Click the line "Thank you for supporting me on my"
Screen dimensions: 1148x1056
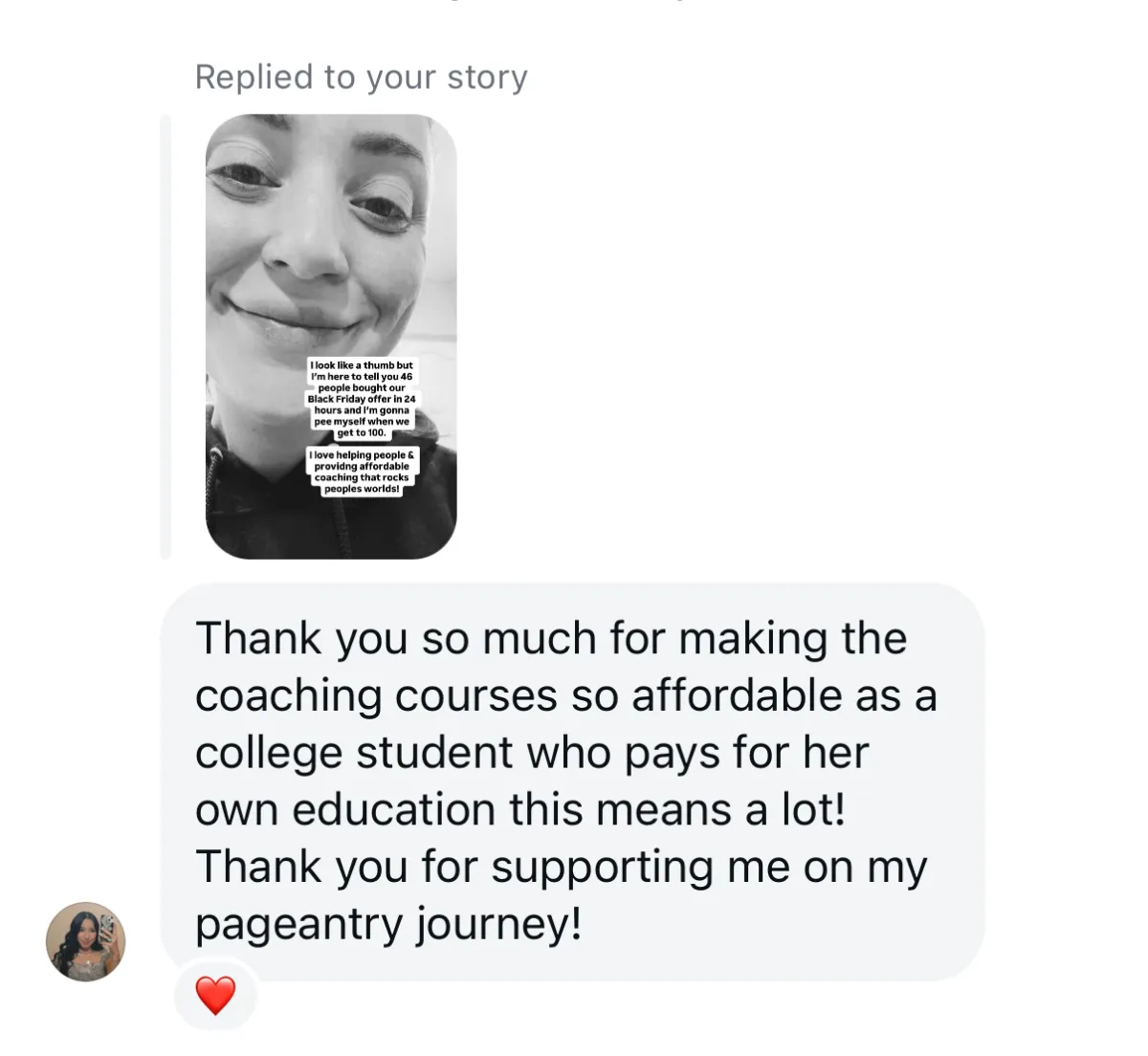point(562,868)
